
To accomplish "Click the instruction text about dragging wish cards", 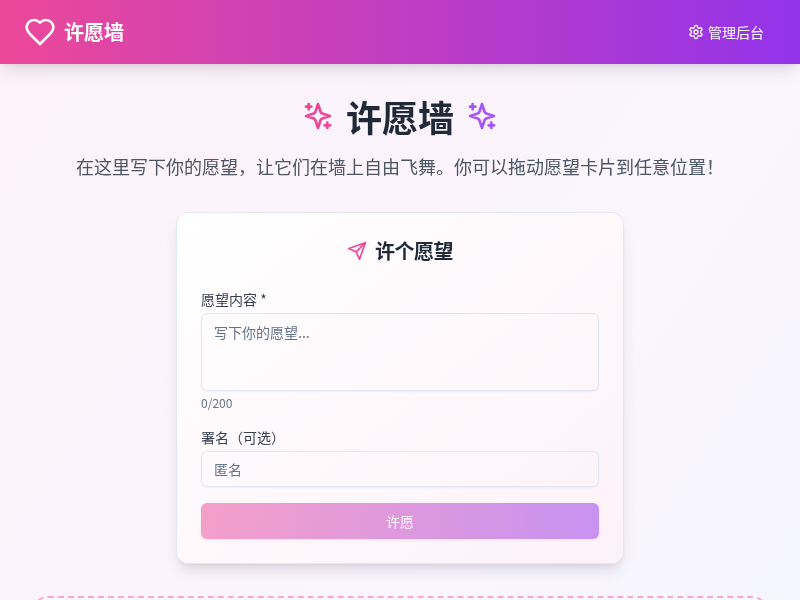I will [400, 166].
